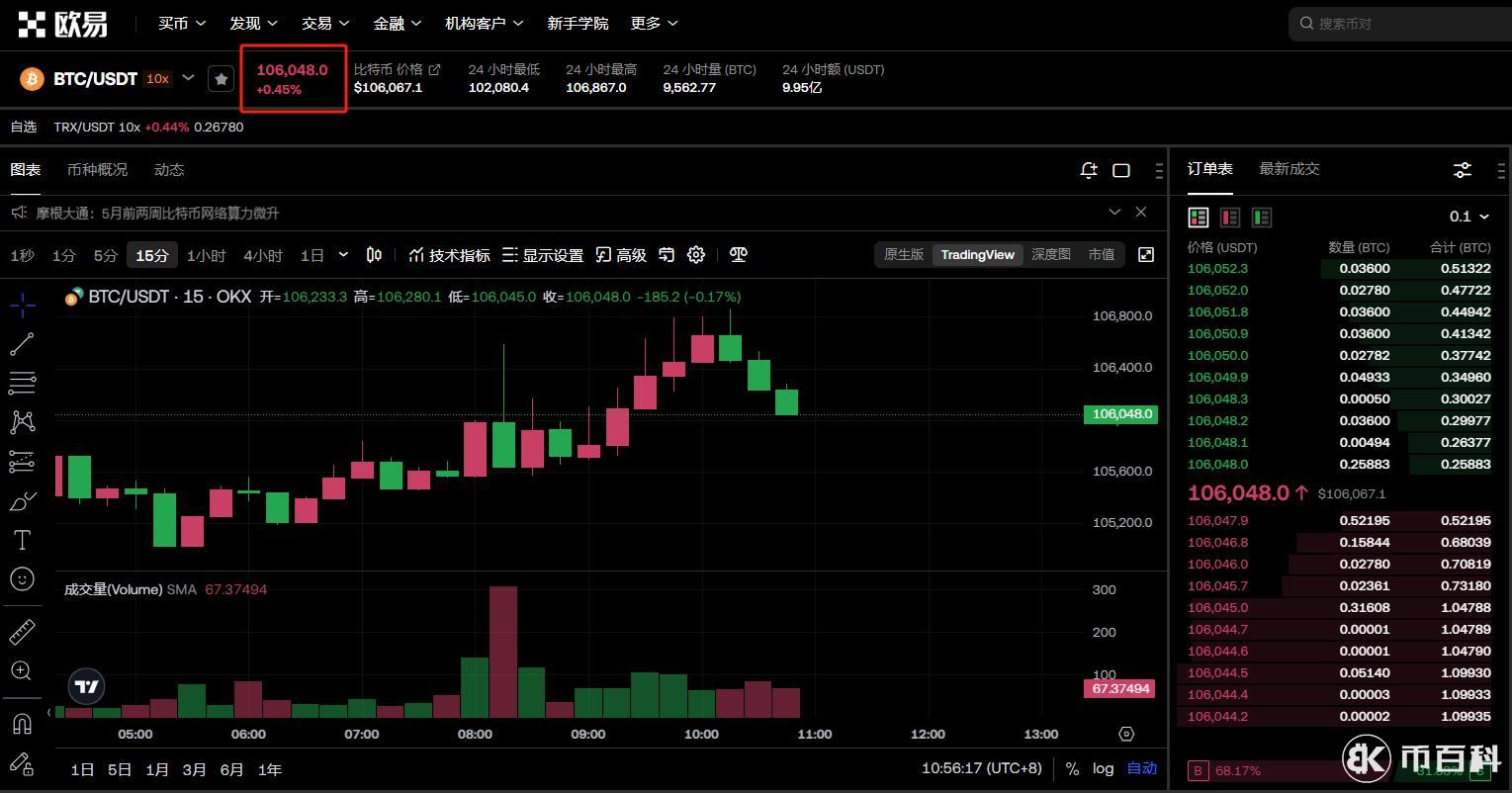This screenshot has height=793, width=1512.
Task: Go to 新手学院 page
Action: coord(578,23)
